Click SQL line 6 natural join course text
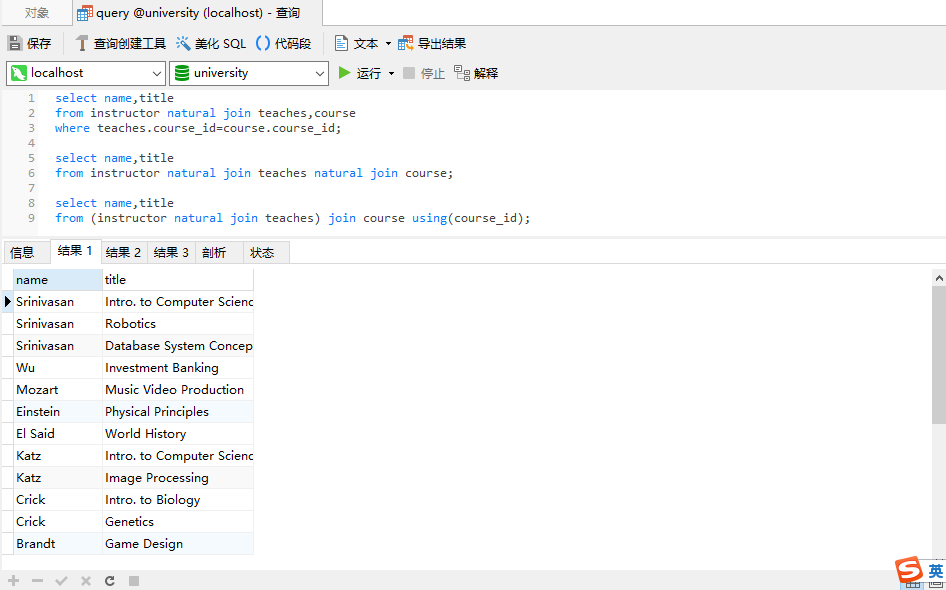This screenshot has height=590, width=946. (383, 173)
